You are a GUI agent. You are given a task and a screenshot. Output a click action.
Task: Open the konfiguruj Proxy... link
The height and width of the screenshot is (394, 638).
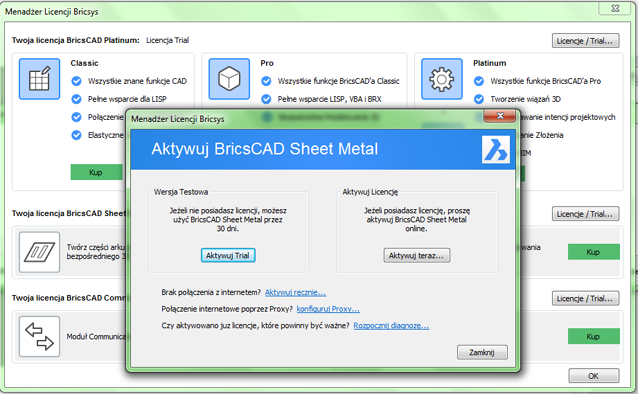pos(328,309)
